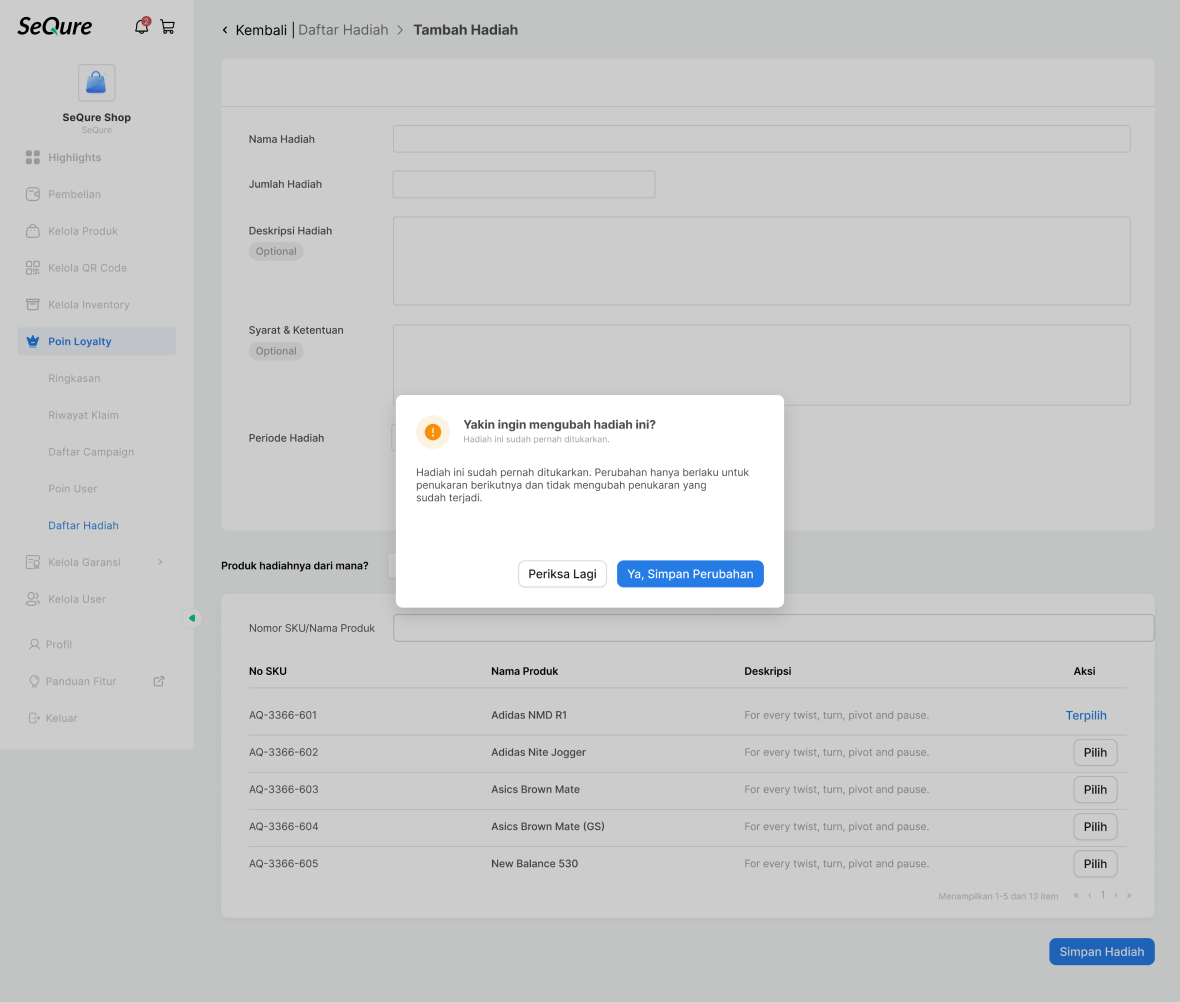Screen dimensions: 1180x1003
Task: Confirm with Ya, Simpan Perubahan
Action: click(690, 574)
